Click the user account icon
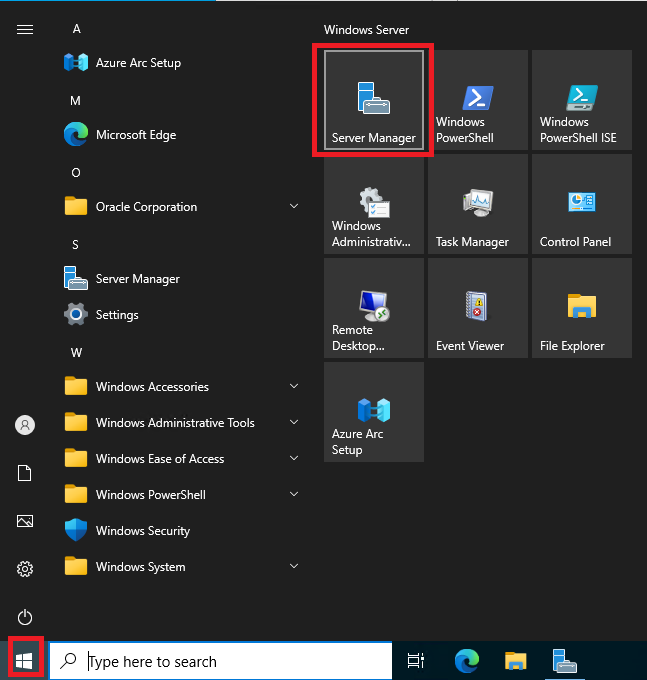The height and width of the screenshot is (680, 647). [25, 425]
